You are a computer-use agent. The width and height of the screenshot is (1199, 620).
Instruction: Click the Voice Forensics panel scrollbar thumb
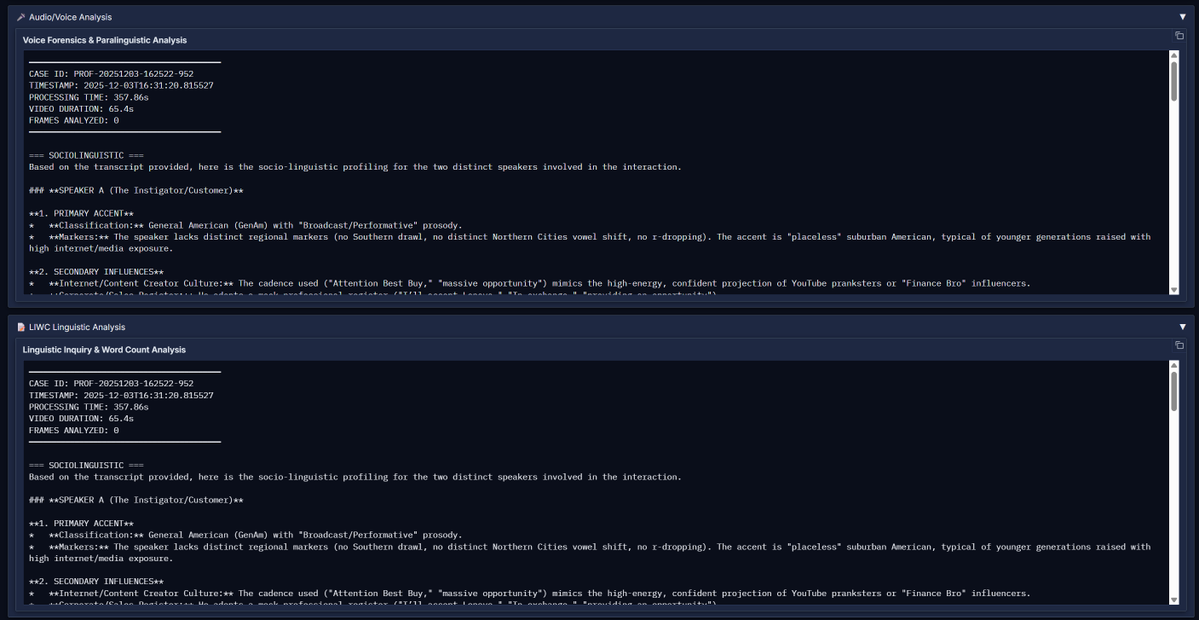point(1174,81)
